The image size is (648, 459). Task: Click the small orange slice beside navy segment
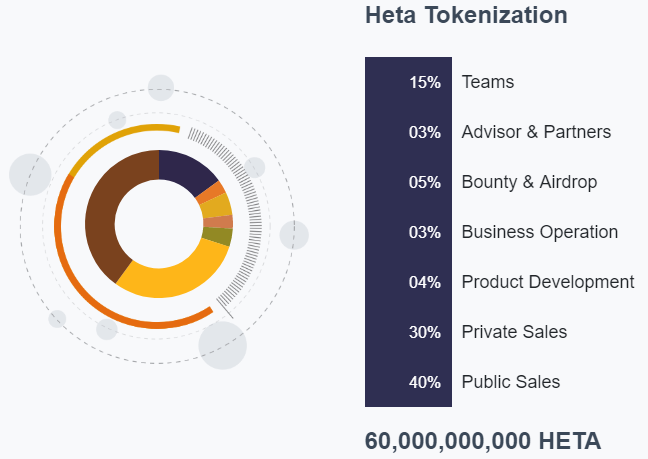click(x=211, y=191)
